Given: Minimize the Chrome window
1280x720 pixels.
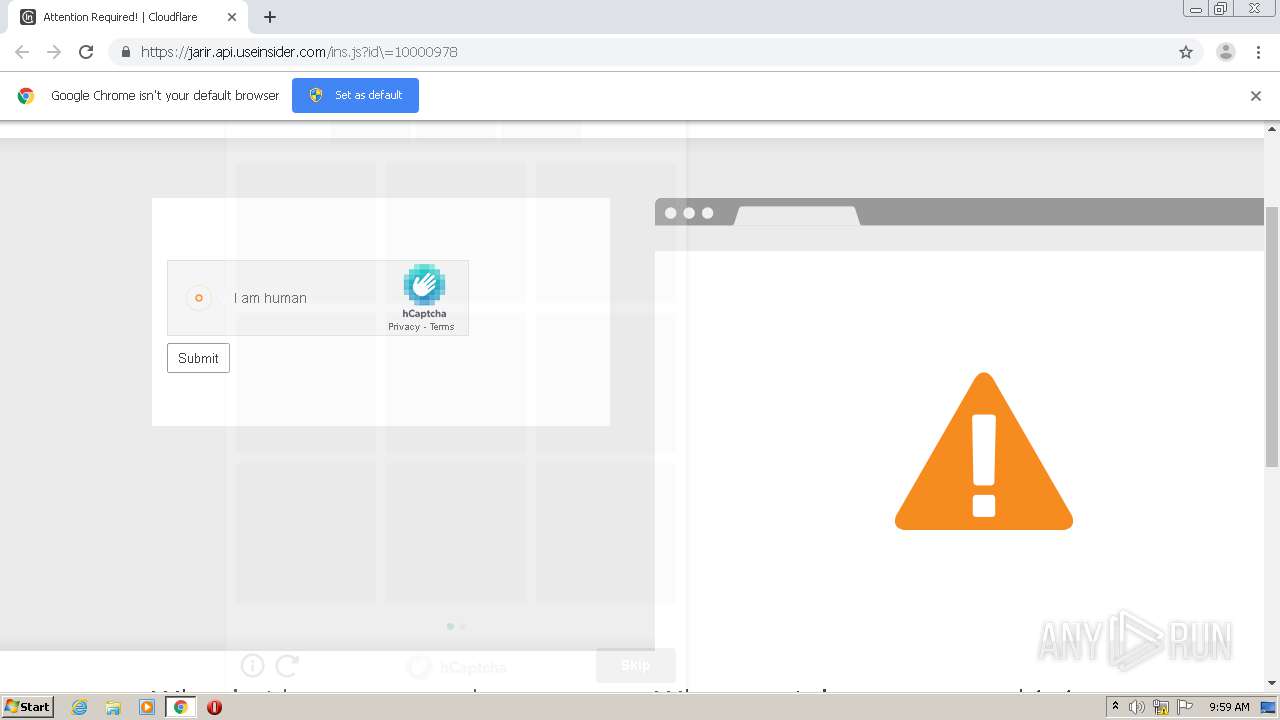Looking at the screenshot, I should coord(1196,9).
